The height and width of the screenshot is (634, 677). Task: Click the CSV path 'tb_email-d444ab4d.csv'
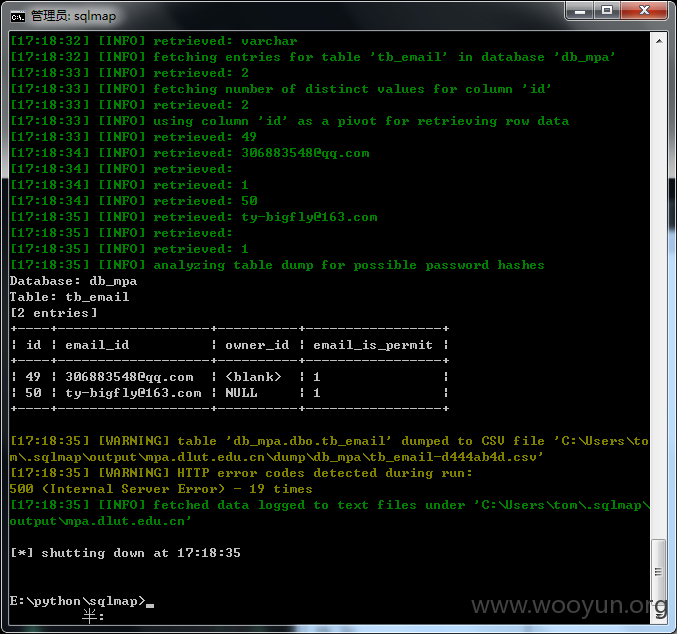[x=456, y=457]
